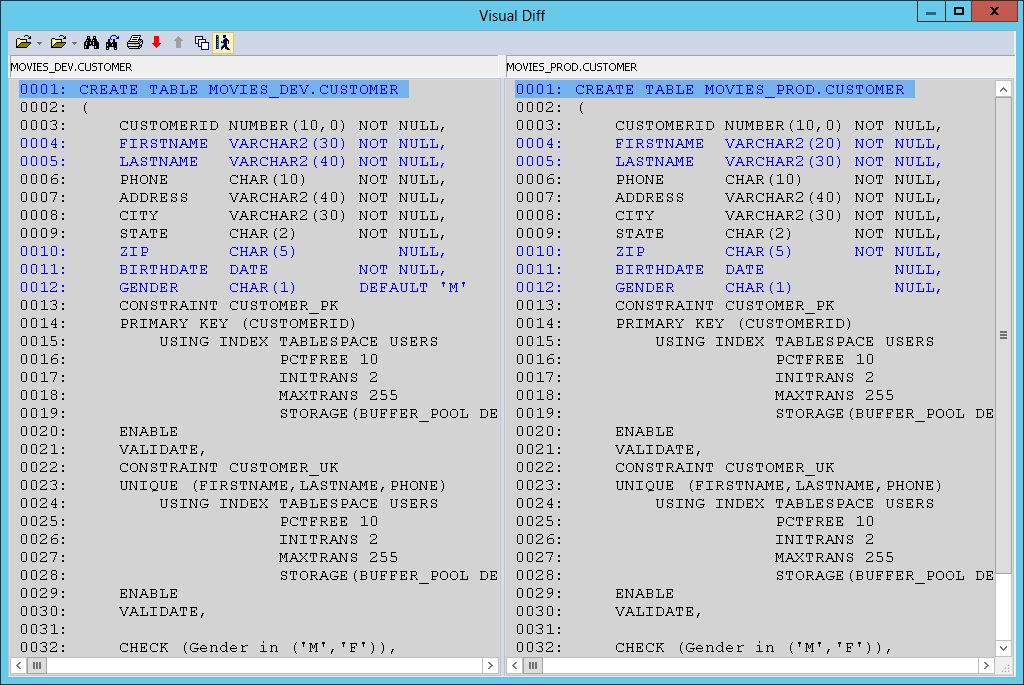
Task: Open left file with first folder icon
Action: (24, 42)
